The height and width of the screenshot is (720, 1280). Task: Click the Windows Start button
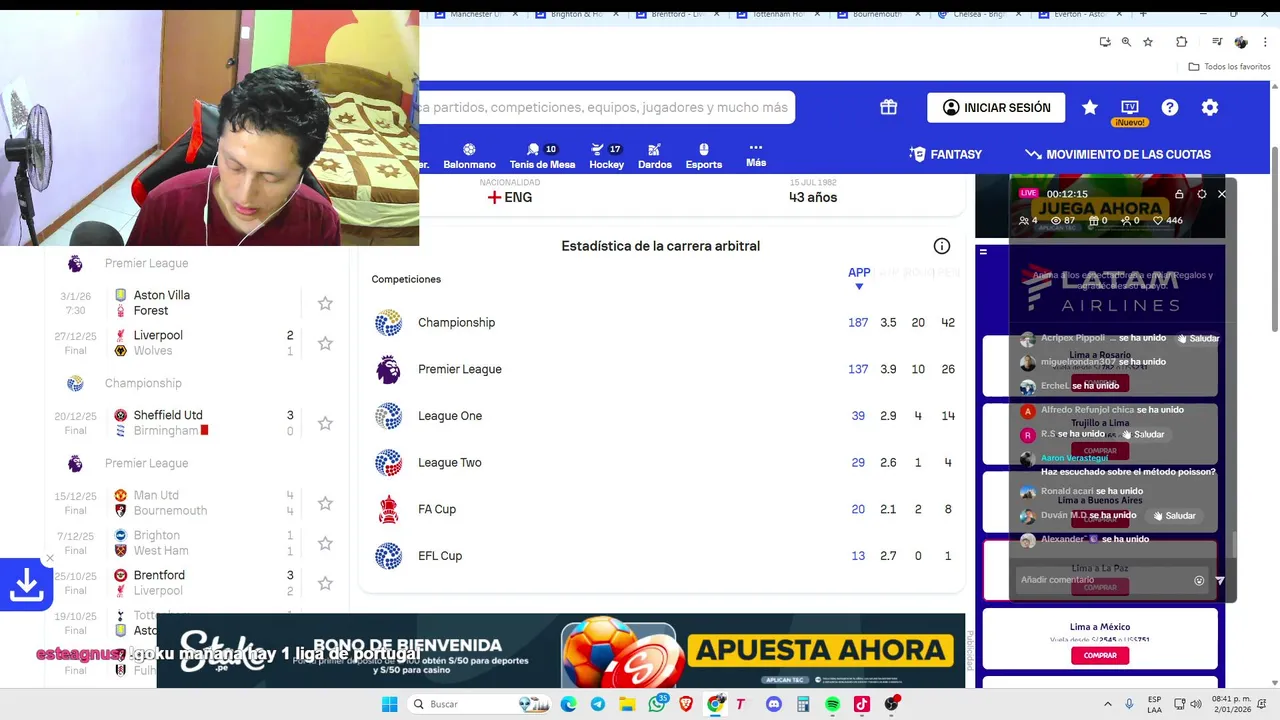coord(390,704)
